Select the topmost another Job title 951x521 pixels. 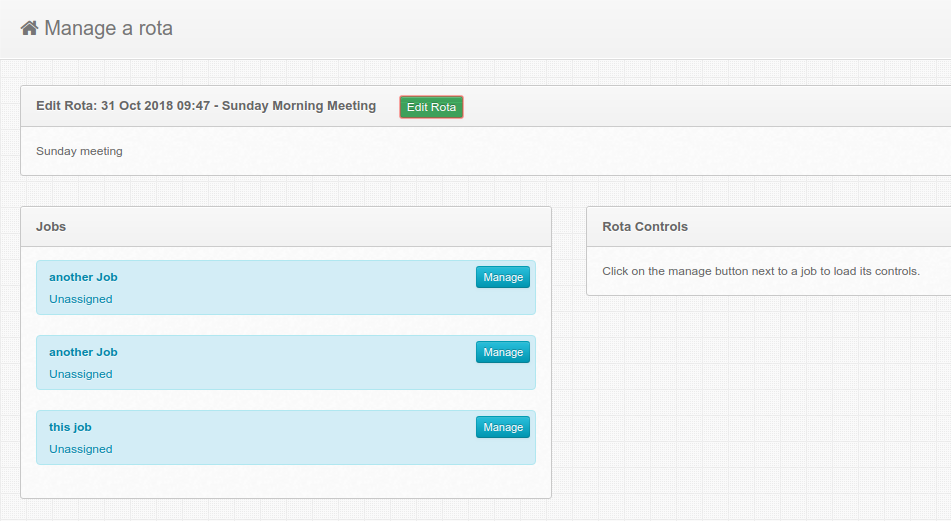[x=83, y=277]
